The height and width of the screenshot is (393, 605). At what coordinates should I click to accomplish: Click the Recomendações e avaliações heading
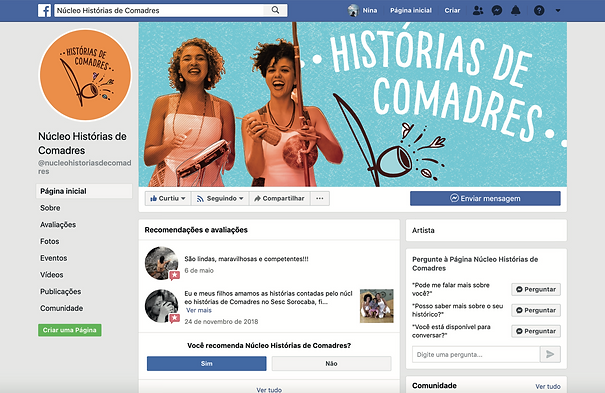tap(196, 230)
